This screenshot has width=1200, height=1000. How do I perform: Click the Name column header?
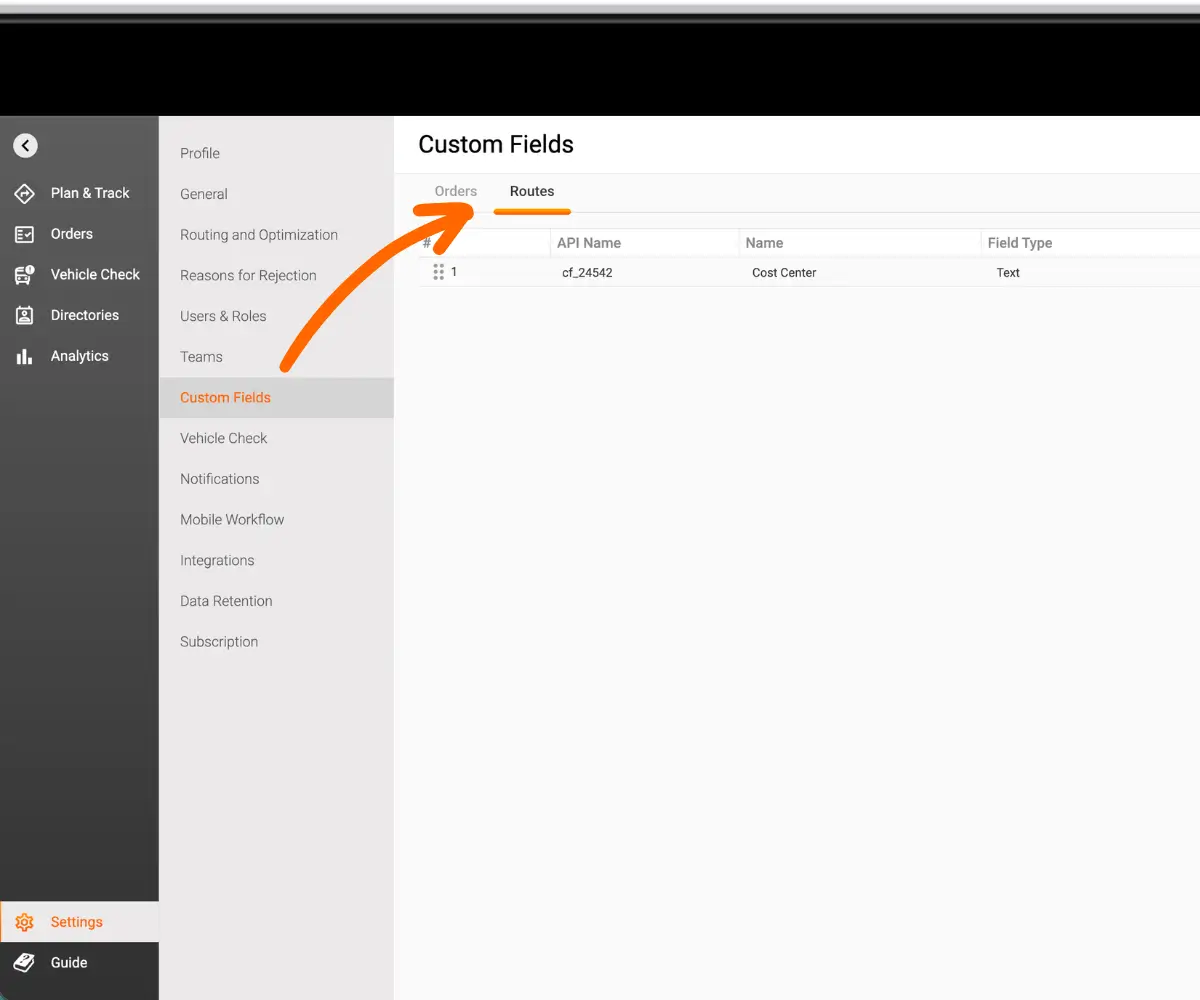coord(764,243)
